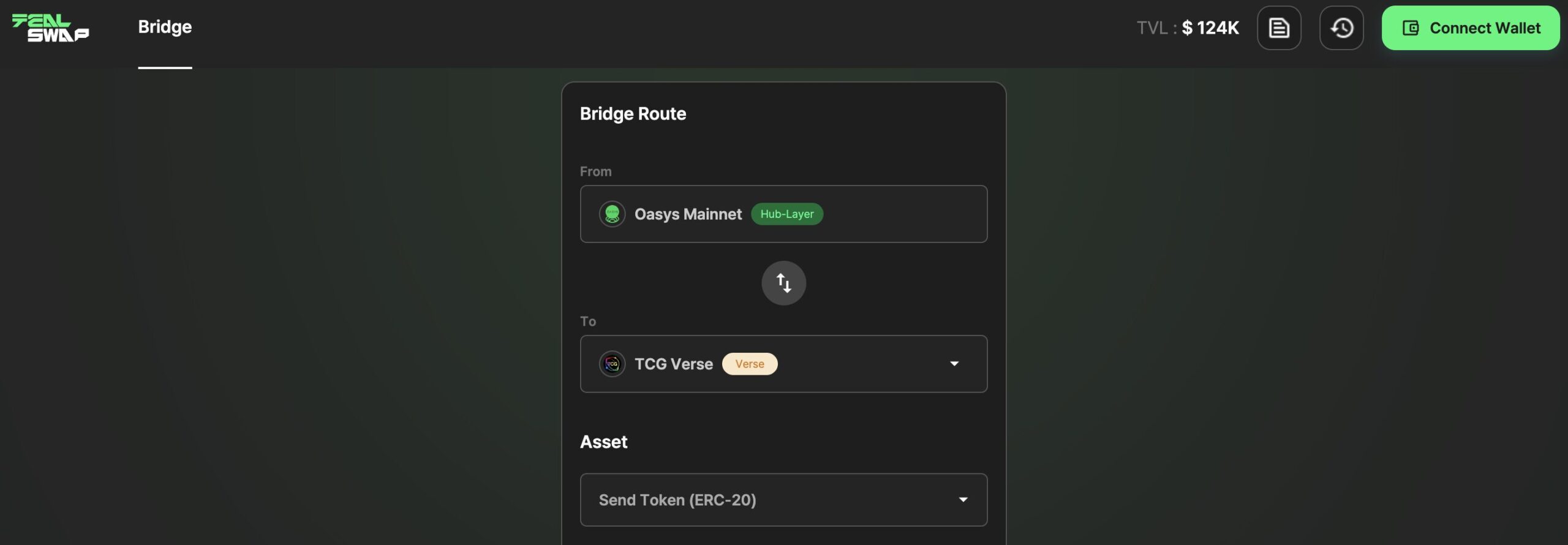Swap From and To networks
The image size is (1568, 545).
point(783,283)
